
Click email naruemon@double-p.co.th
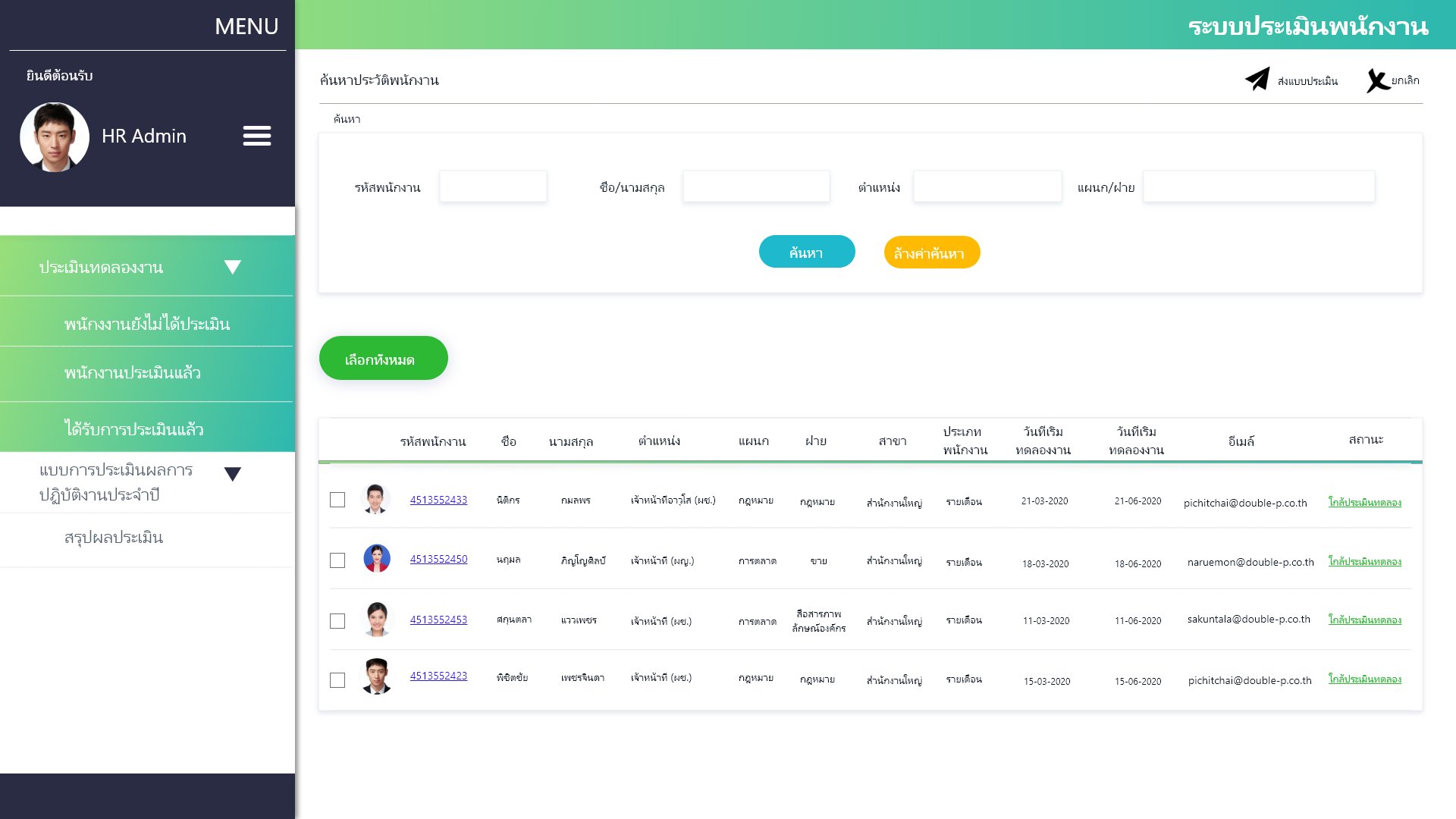(1250, 562)
